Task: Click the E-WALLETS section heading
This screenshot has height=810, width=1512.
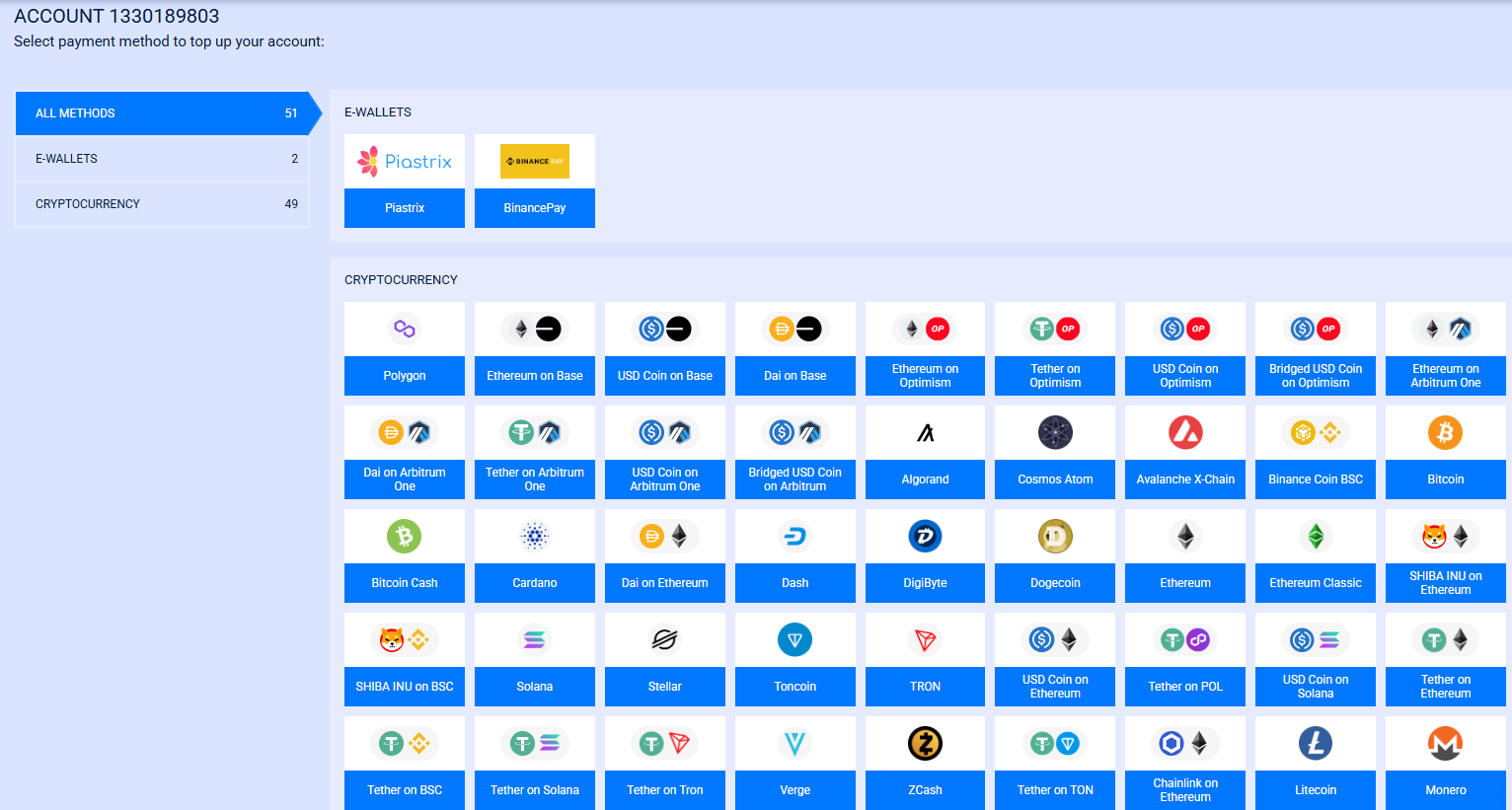Action: tap(378, 112)
